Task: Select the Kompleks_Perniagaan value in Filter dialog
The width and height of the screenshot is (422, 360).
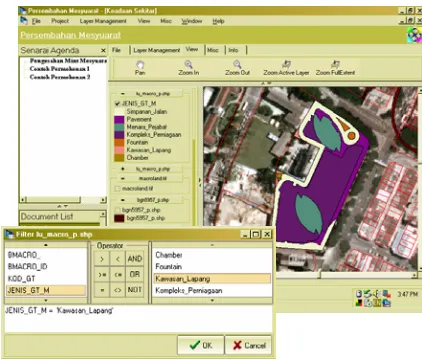Action: (x=212, y=291)
